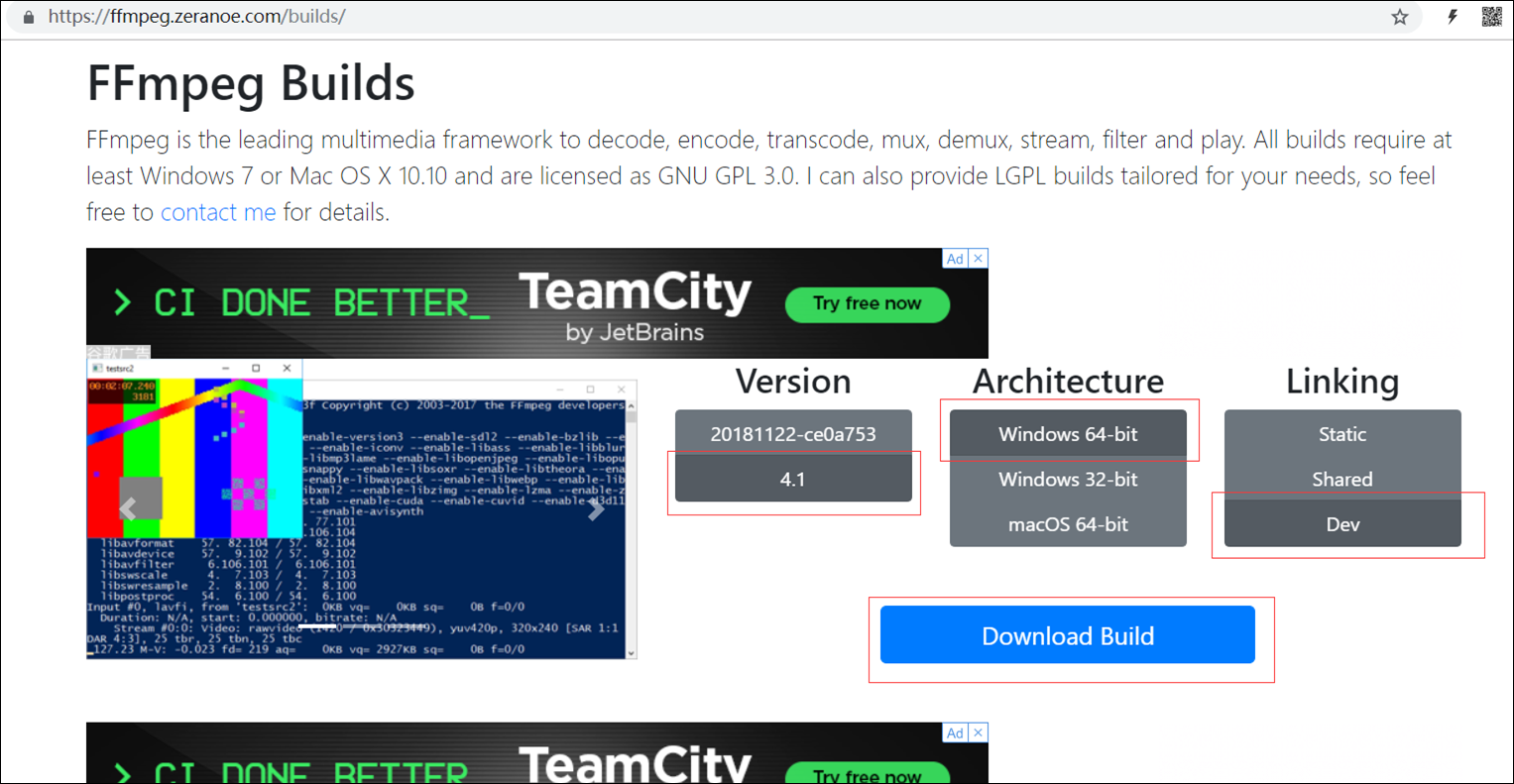Select macOS 64-bit architecture
Screen dimensions: 1514x784
1068,524
